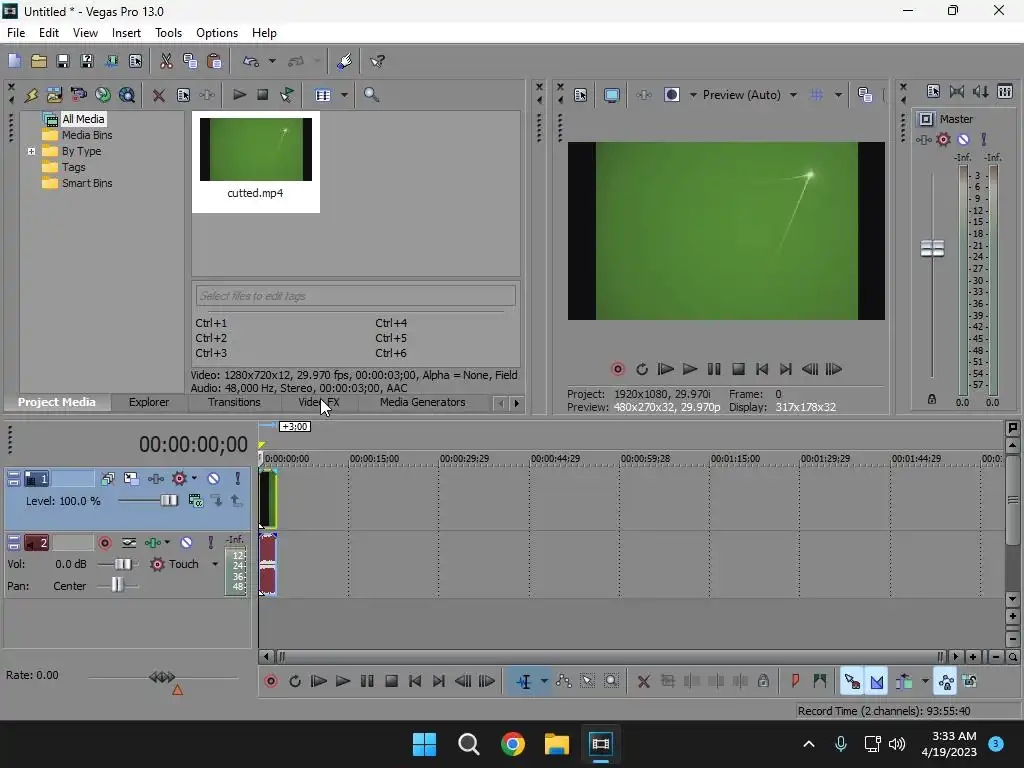1024x768 pixels.
Task: Open Split Screen View dropdown arrow
Action: coord(693,95)
